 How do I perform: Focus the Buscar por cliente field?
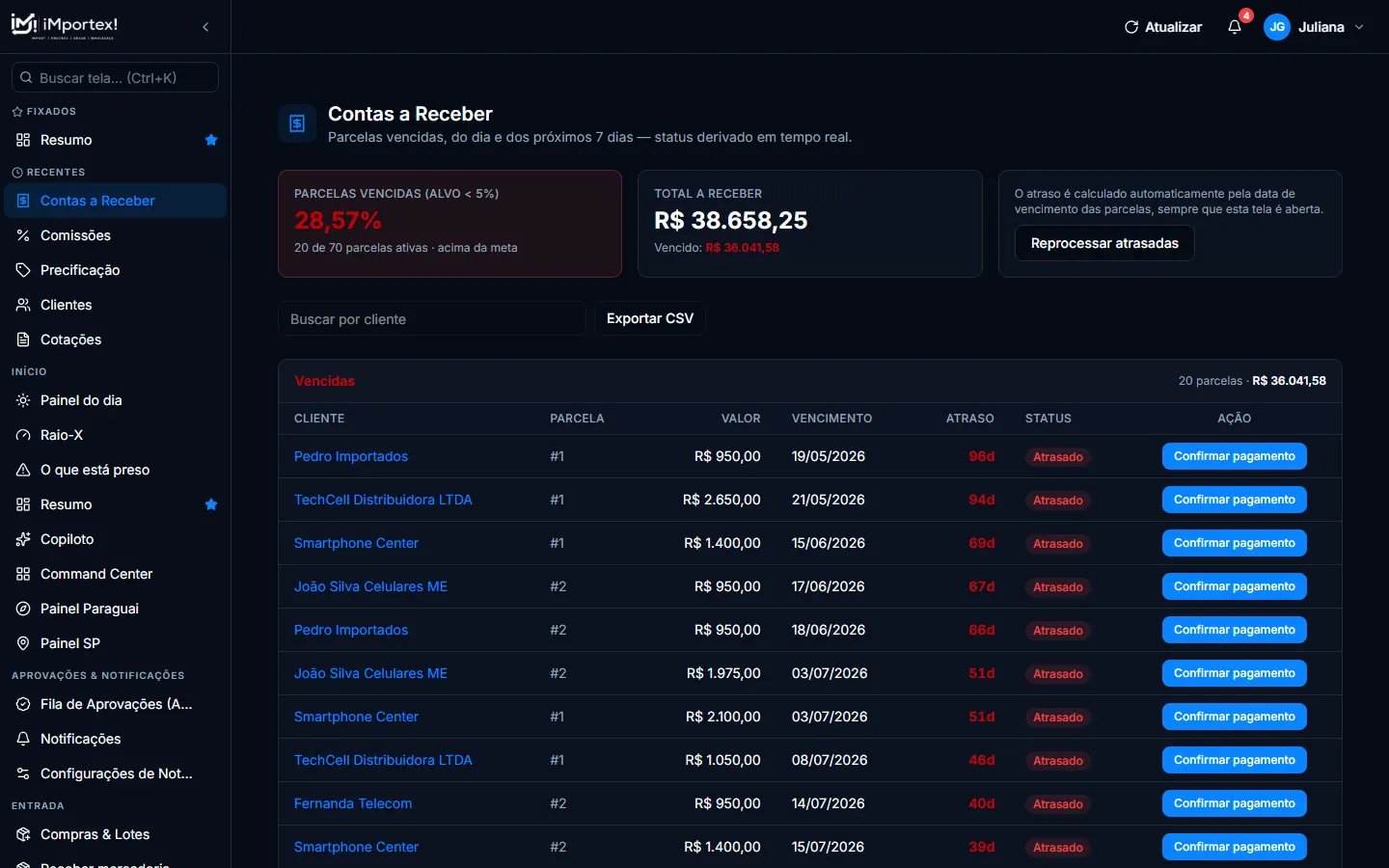point(432,319)
